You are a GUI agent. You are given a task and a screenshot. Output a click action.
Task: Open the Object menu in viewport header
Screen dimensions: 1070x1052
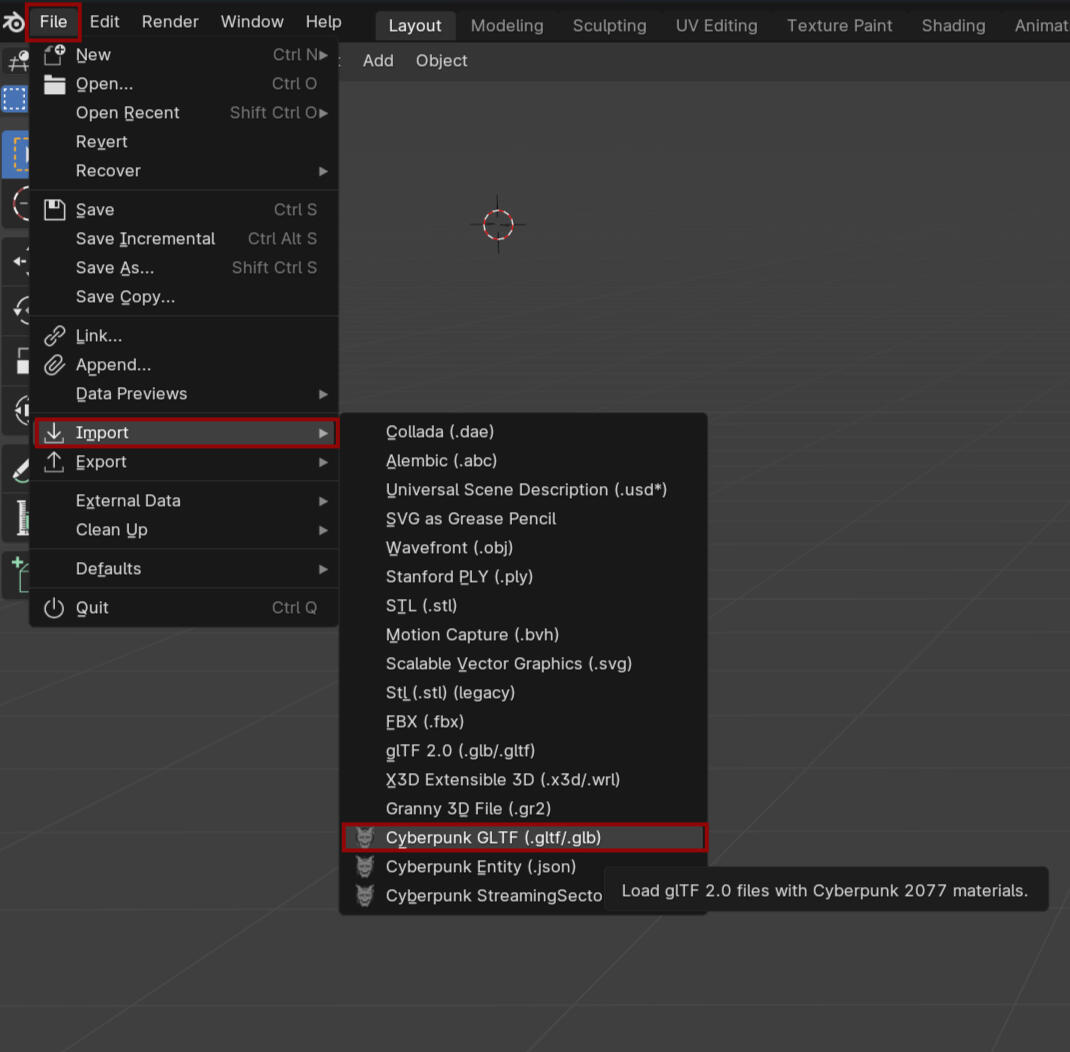click(x=441, y=61)
